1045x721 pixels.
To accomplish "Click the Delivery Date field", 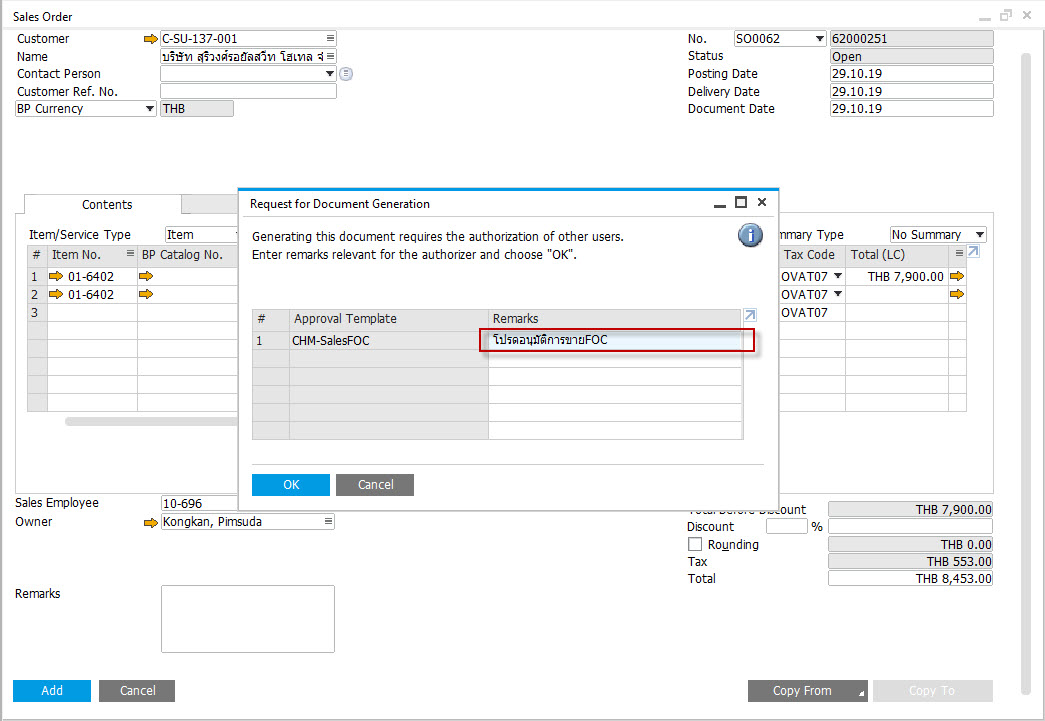I will [x=912, y=91].
